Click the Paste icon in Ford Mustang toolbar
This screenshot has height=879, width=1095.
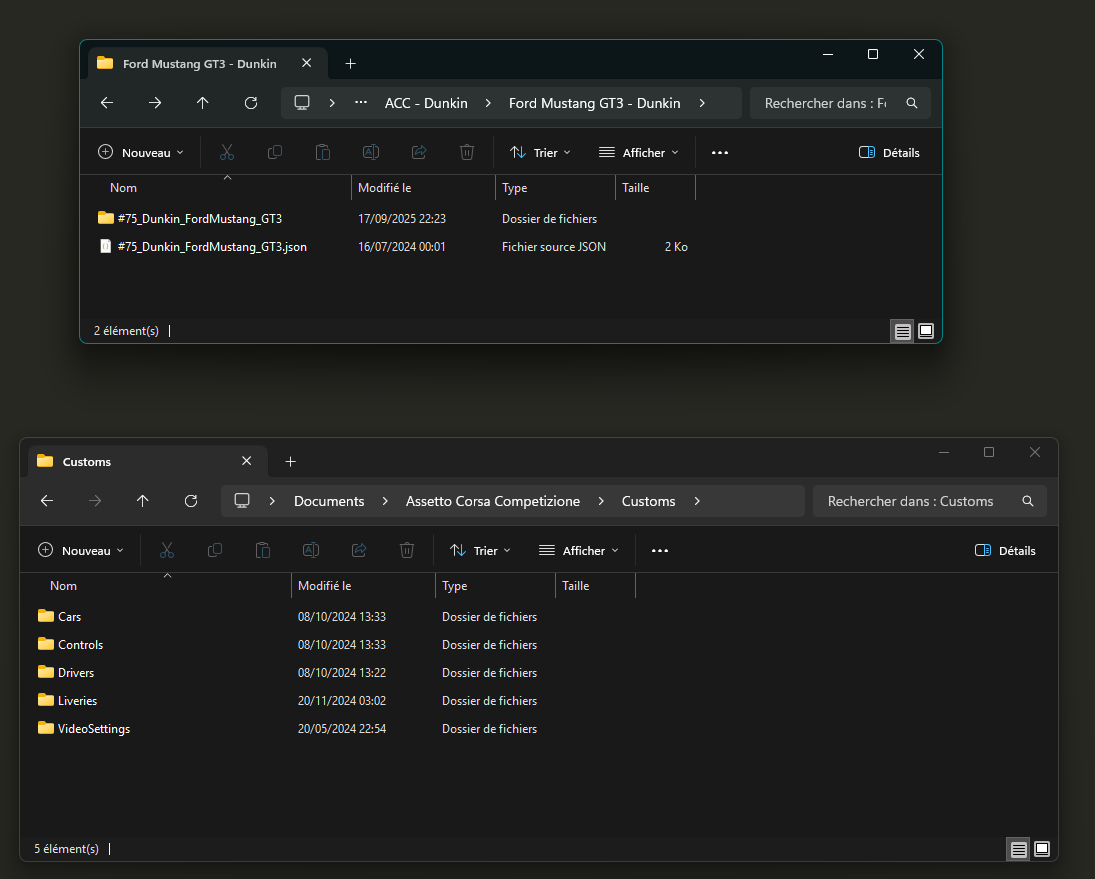pos(323,153)
